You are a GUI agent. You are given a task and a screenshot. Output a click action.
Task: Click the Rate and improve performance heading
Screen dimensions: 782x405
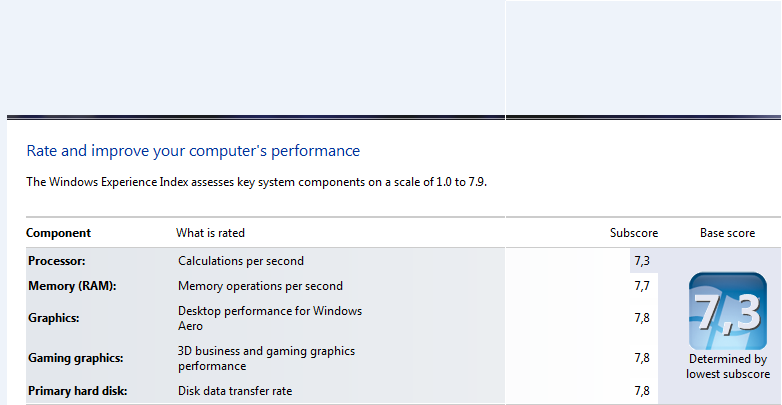tap(193, 151)
